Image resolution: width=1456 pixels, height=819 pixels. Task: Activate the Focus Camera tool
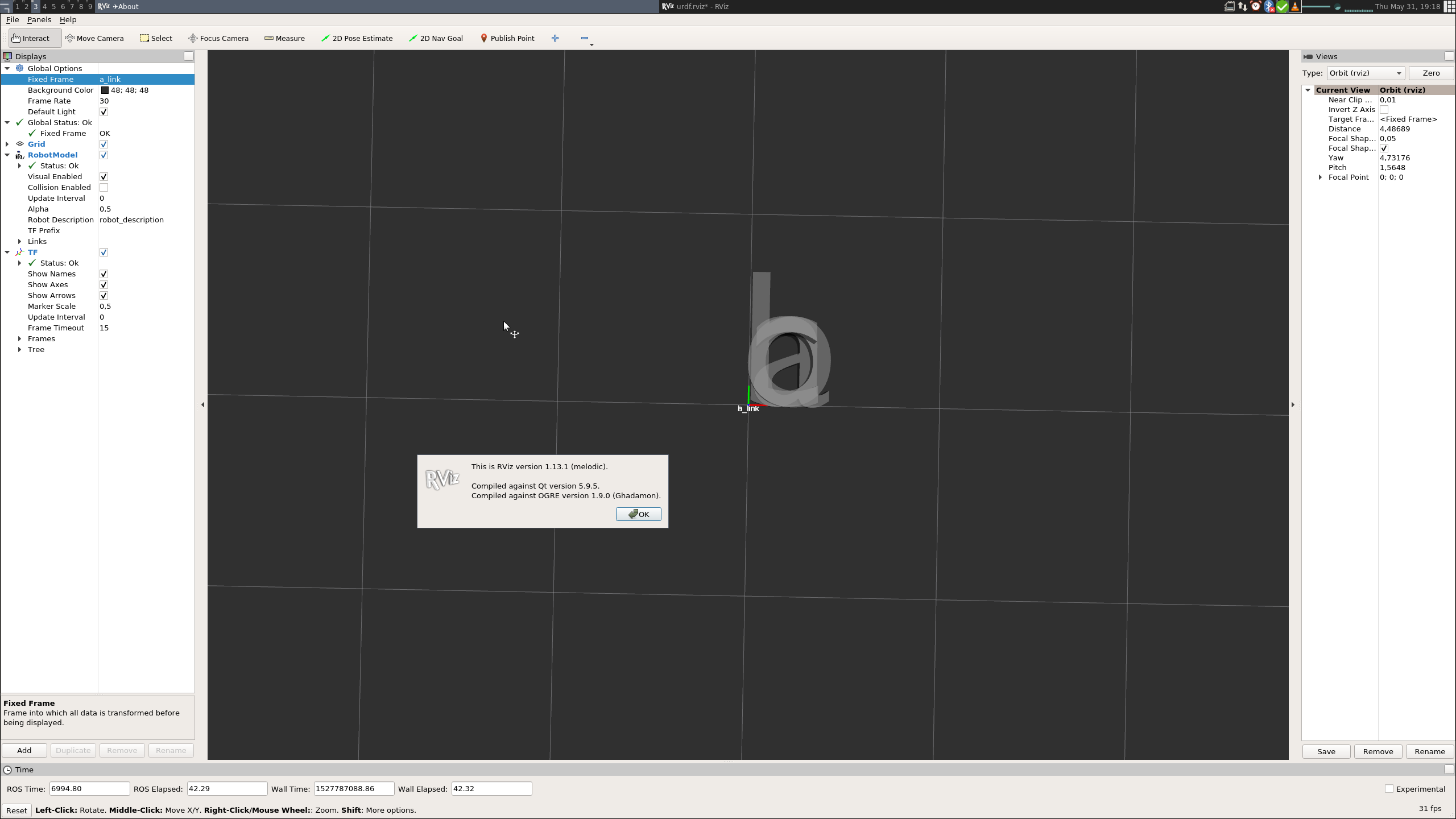(218, 38)
